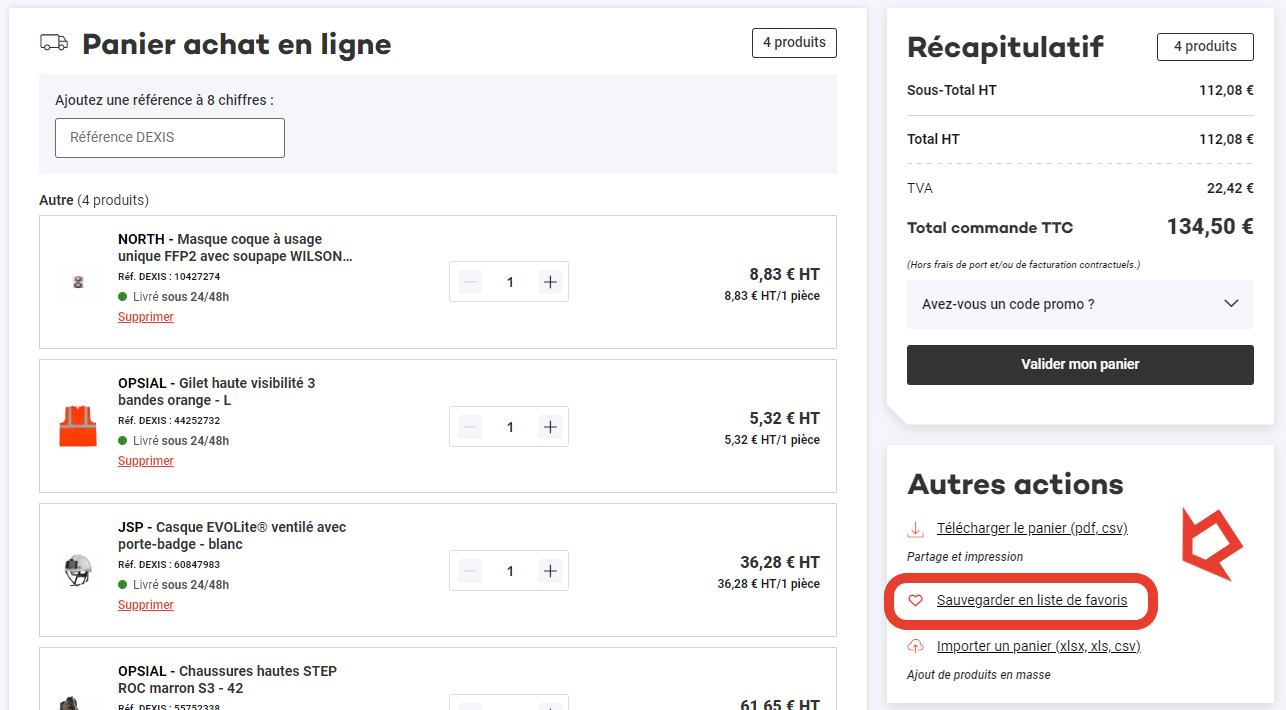Click the Réf. DEXIS : 10427274 text

[169, 277]
